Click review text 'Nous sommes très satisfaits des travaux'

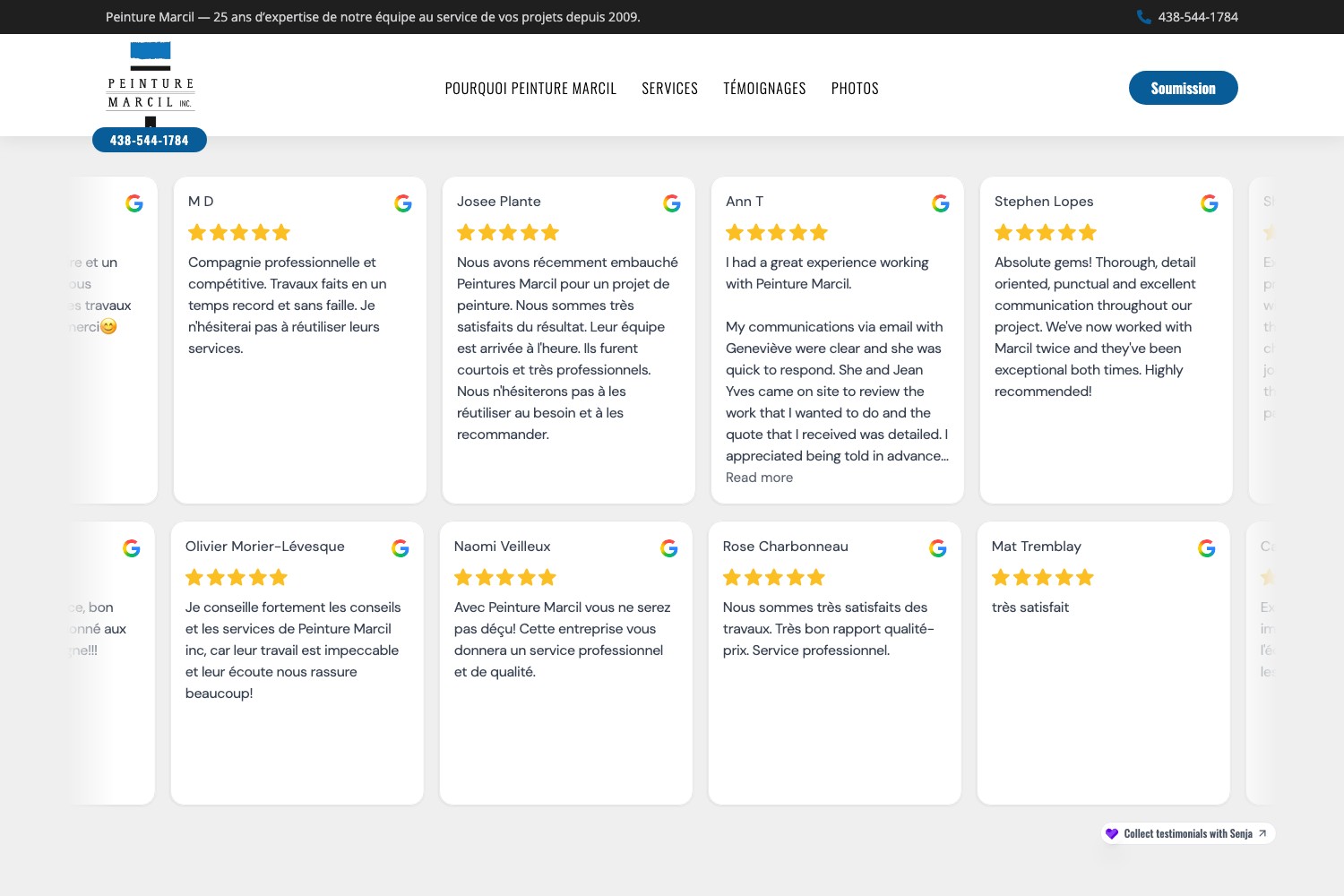829,629
